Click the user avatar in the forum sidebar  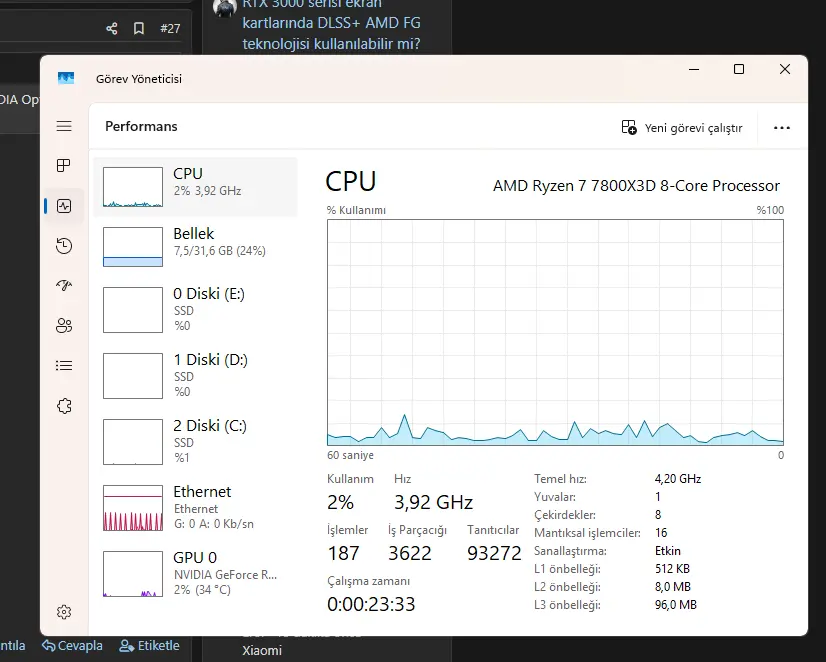224,7
